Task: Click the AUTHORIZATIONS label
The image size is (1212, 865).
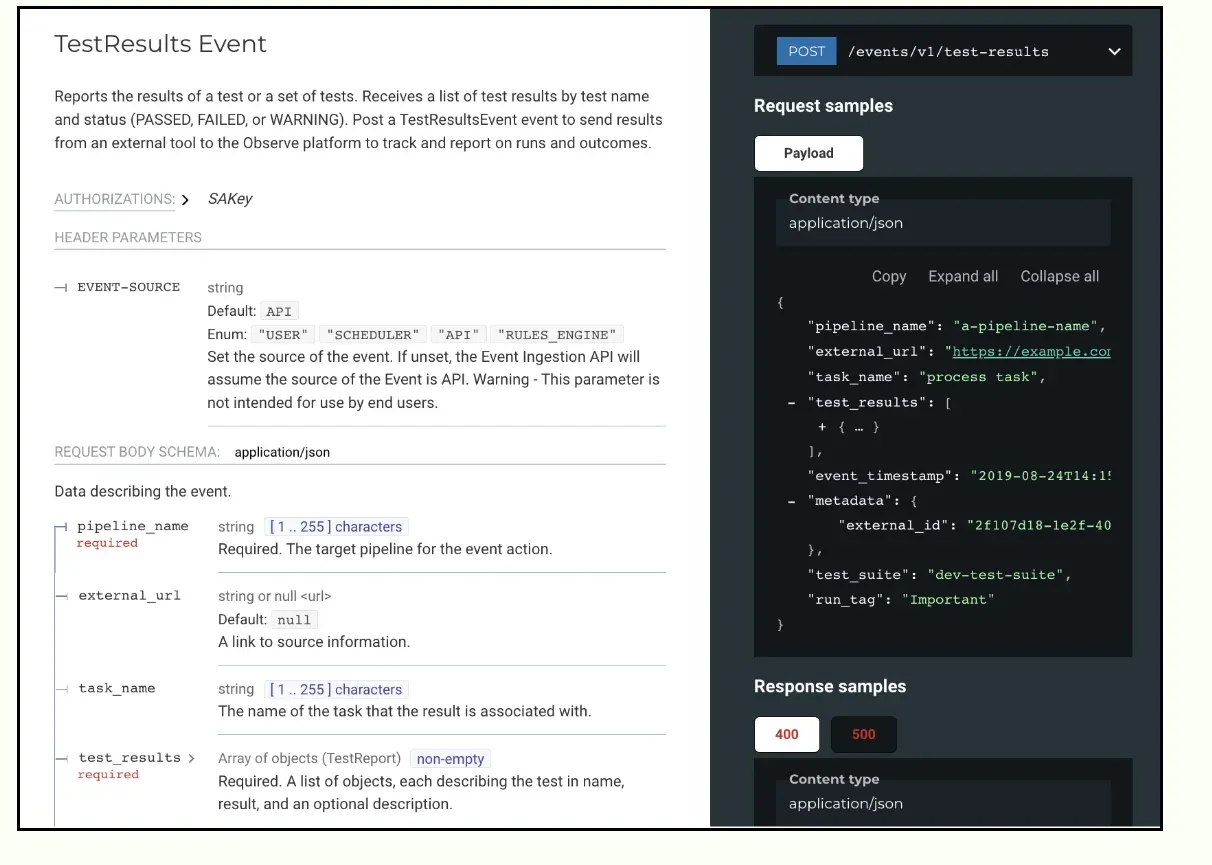Action: [x=114, y=199]
